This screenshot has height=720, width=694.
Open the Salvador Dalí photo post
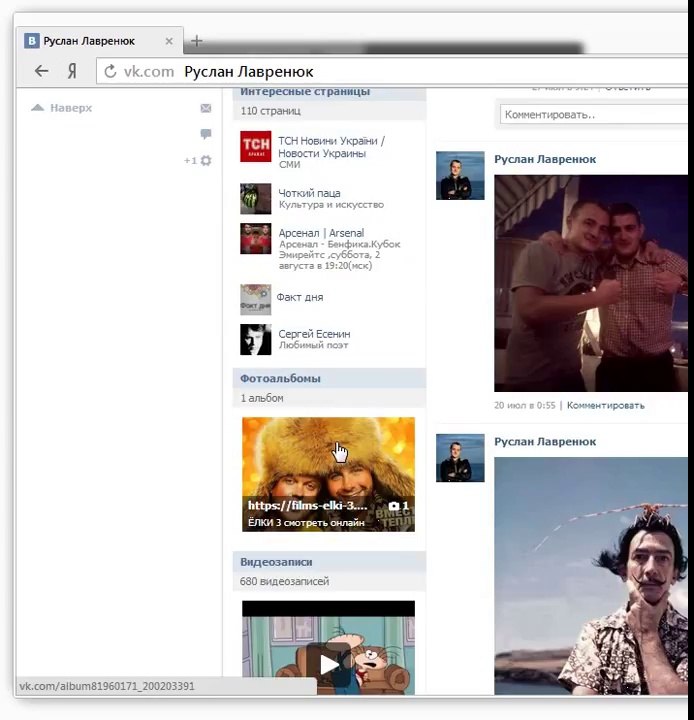pos(591,576)
